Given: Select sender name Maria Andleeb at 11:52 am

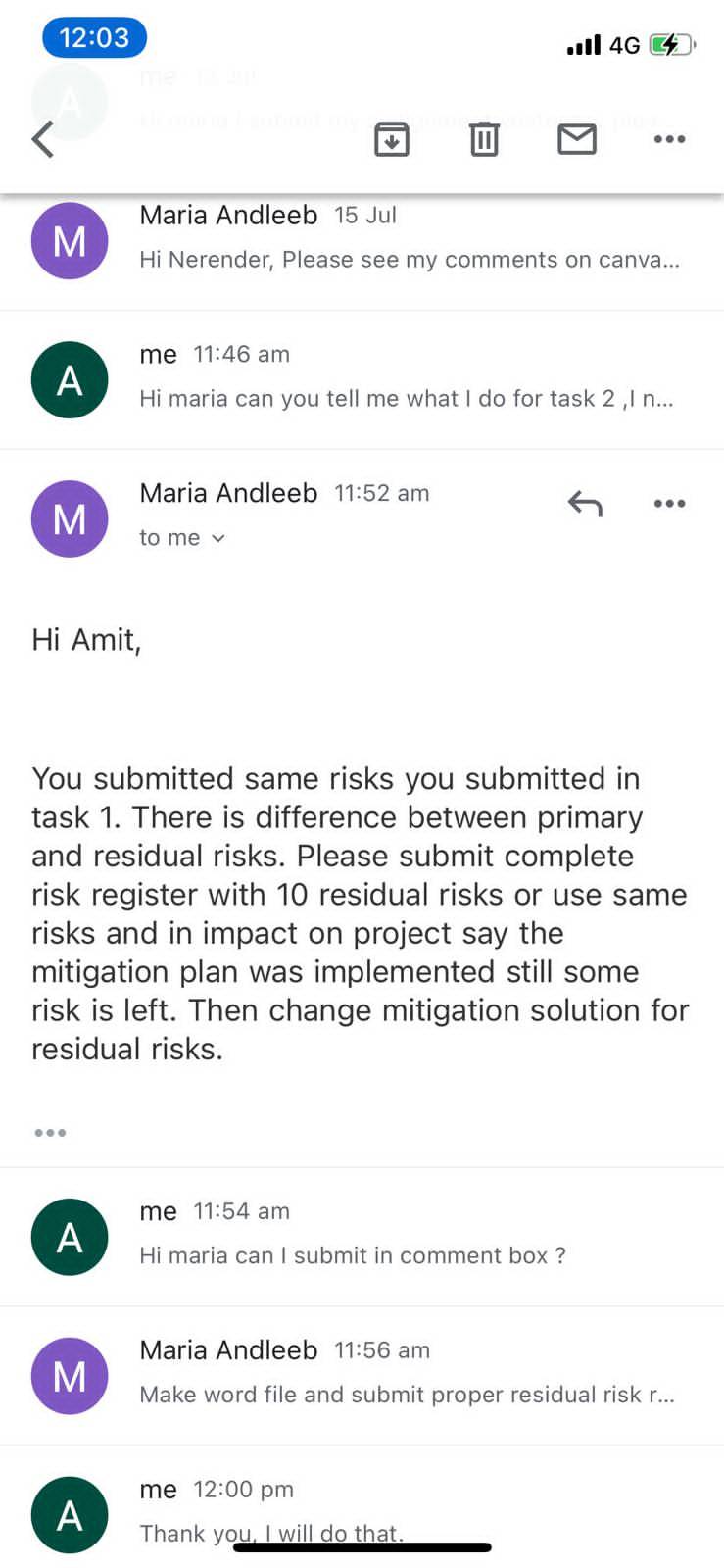Looking at the screenshot, I should [x=228, y=492].
